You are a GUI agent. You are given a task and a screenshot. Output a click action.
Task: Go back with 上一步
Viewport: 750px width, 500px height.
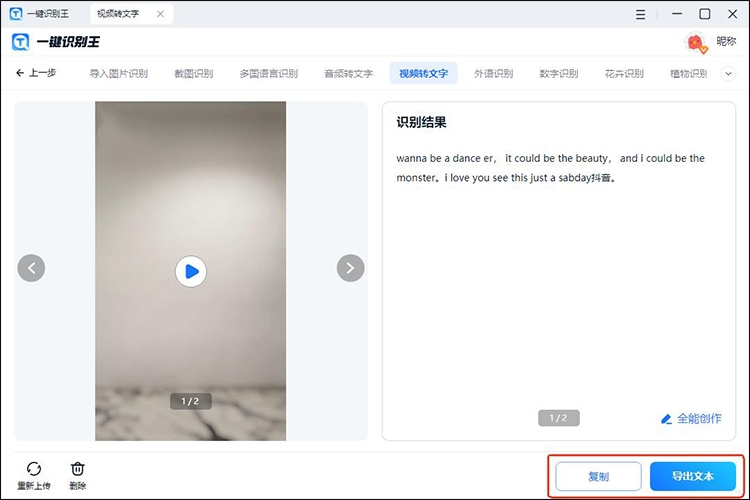point(36,73)
